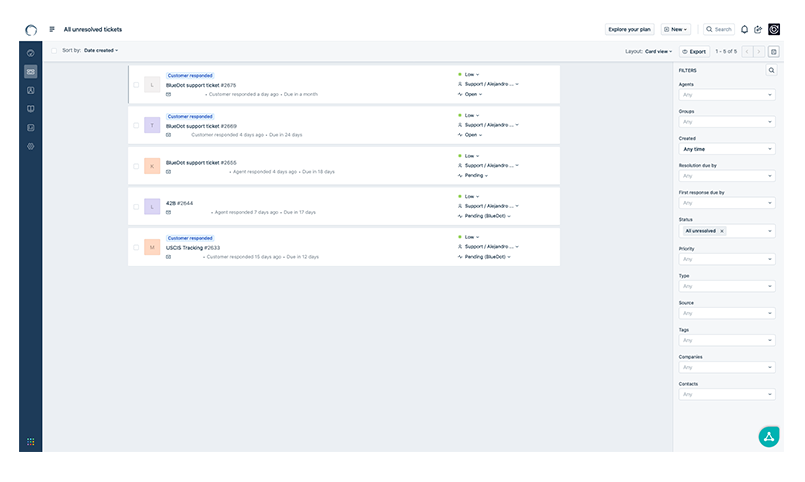Select the checkbox for USCIS Tracking #2633
805x482 pixels.
(x=136, y=247)
